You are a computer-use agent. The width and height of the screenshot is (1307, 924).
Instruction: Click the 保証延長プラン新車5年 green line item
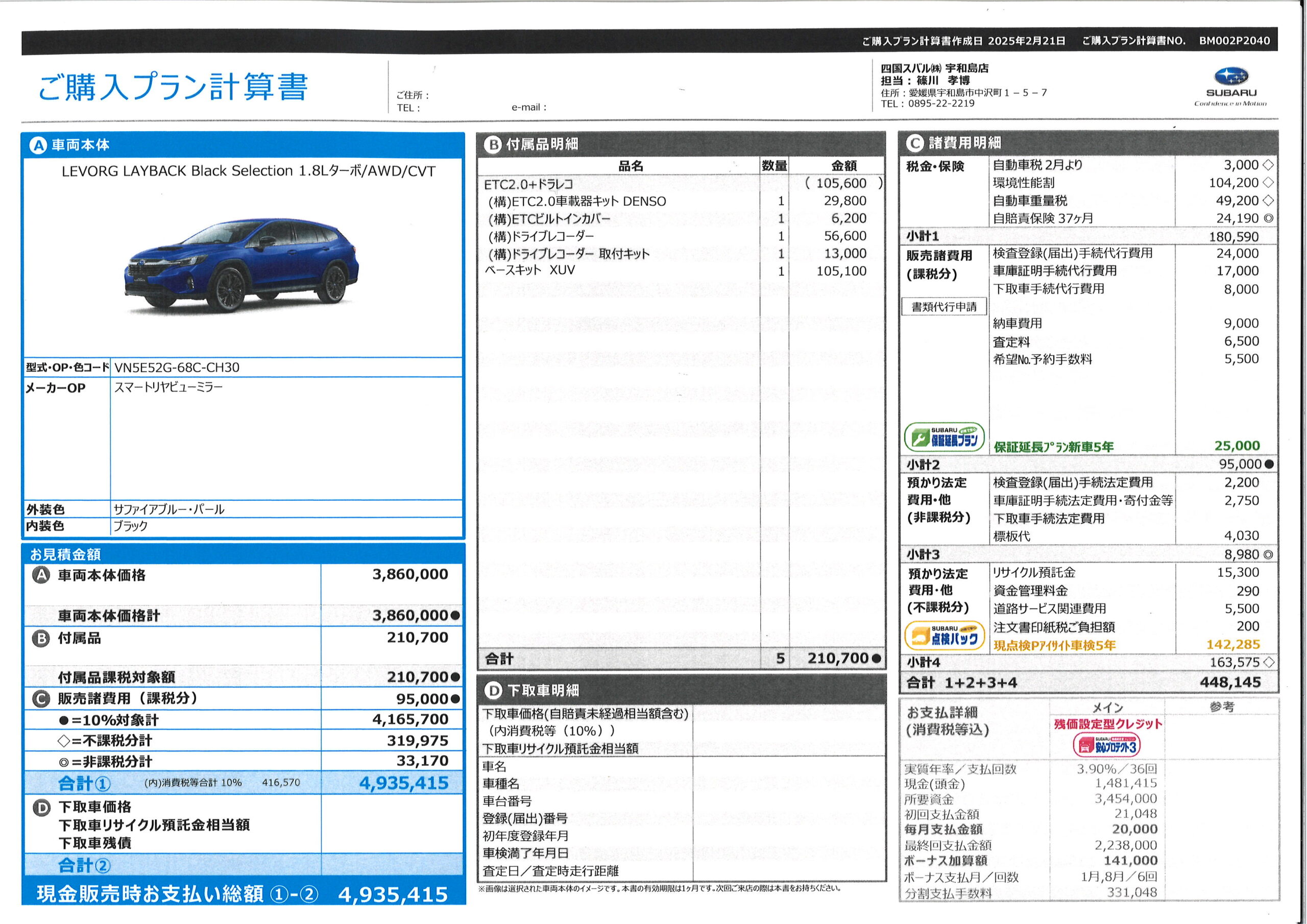click(1053, 447)
